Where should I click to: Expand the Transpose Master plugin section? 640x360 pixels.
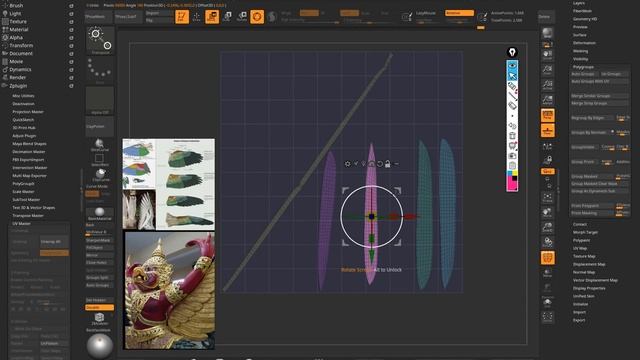28,216
